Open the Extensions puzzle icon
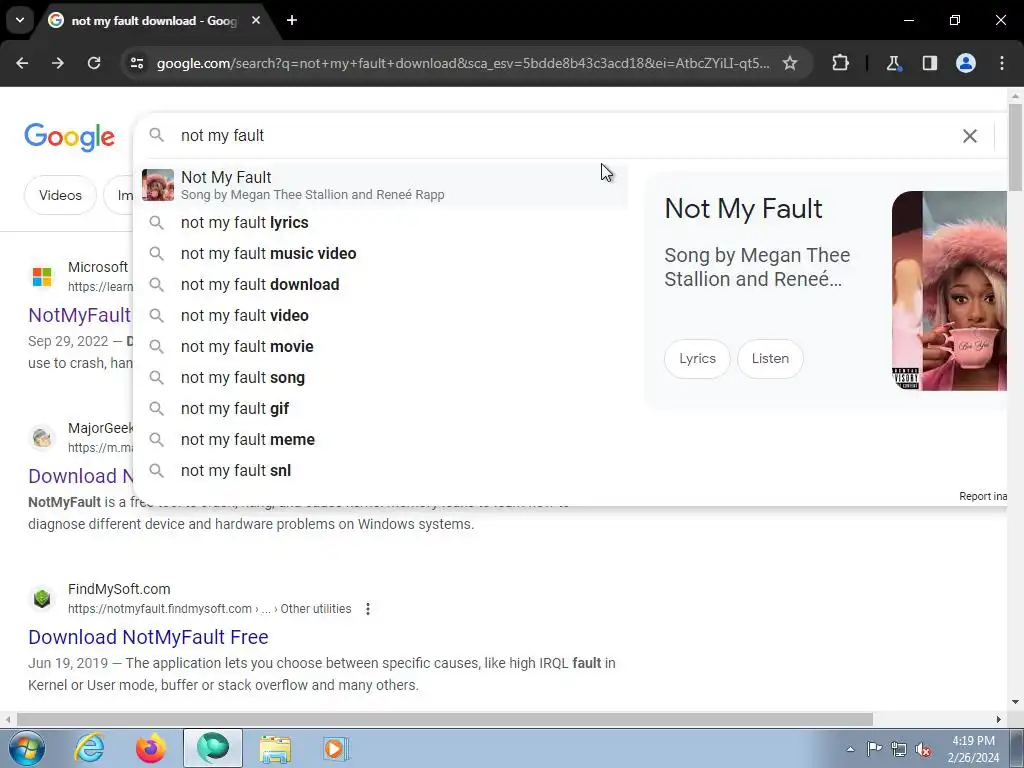Image resolution: width=1024 pixels, height=768 pixels. (840, 63)
